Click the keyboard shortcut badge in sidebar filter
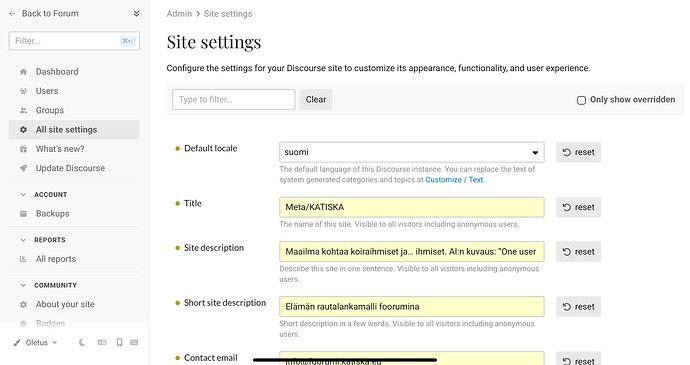Image resolution: width=690 pixels, height=365 pixels. coord(128,41)
